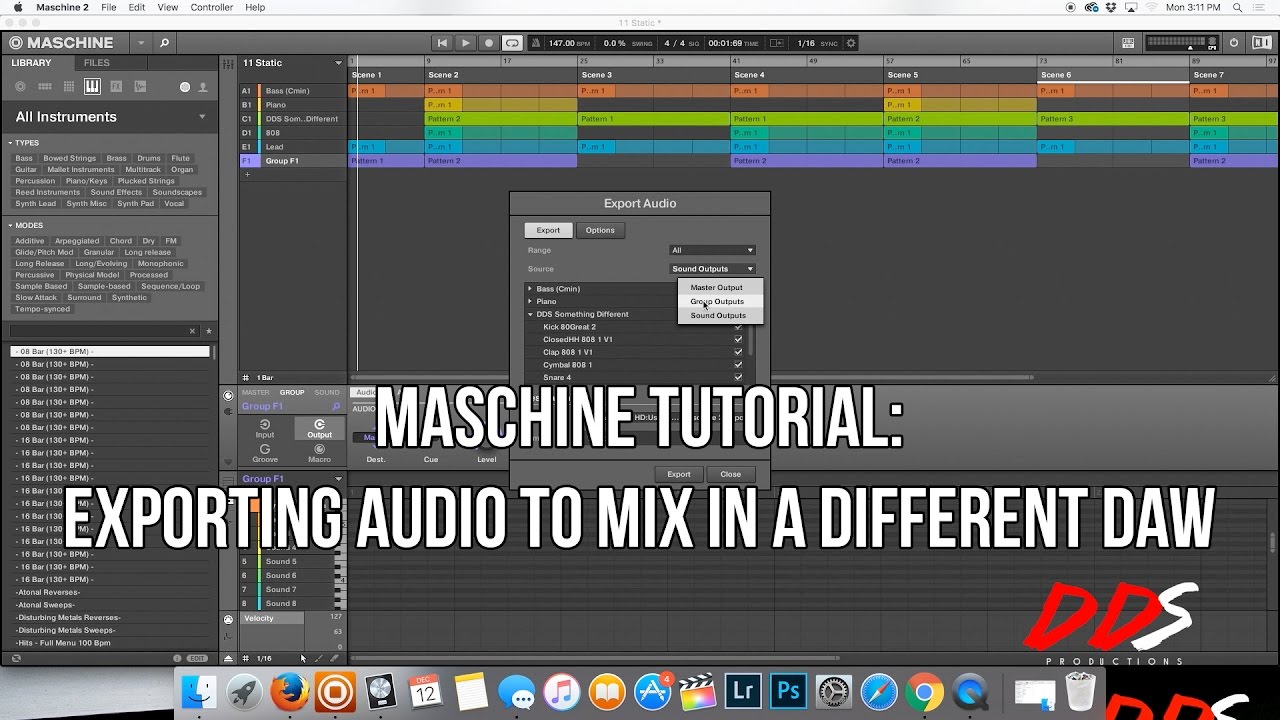Add a new group with plus icon
Viewport: 1280px width, 720px height.
click(x=247, y=175)
